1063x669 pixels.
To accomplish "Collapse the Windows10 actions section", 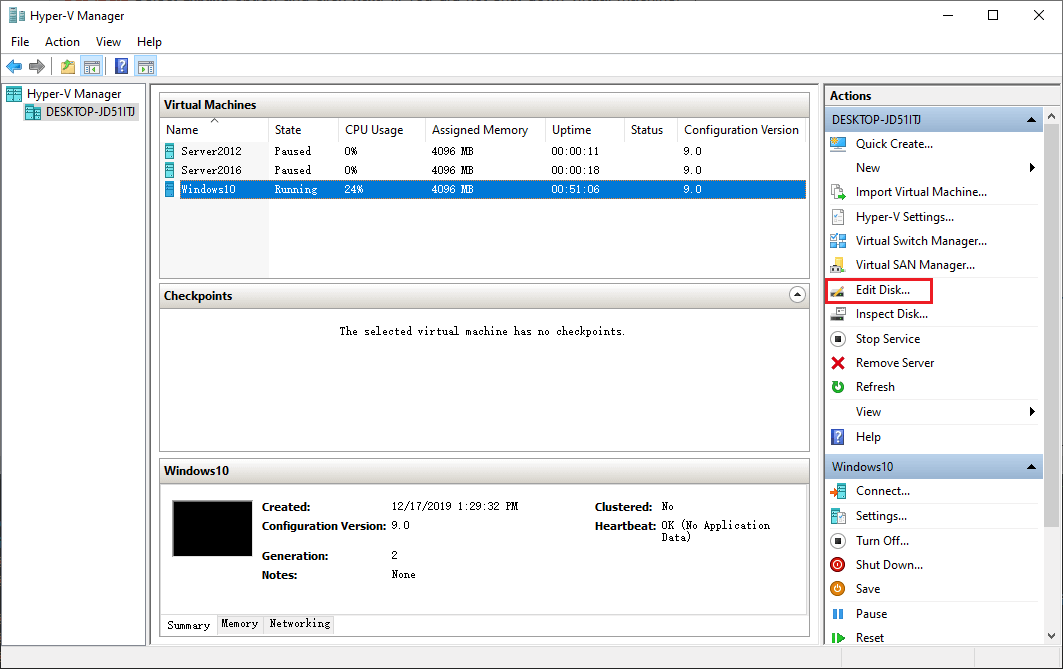I will tap(1031, 467).
